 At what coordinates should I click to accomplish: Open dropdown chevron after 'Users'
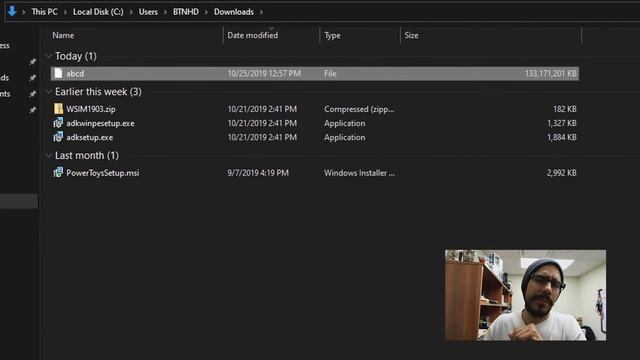click(165, 12)
